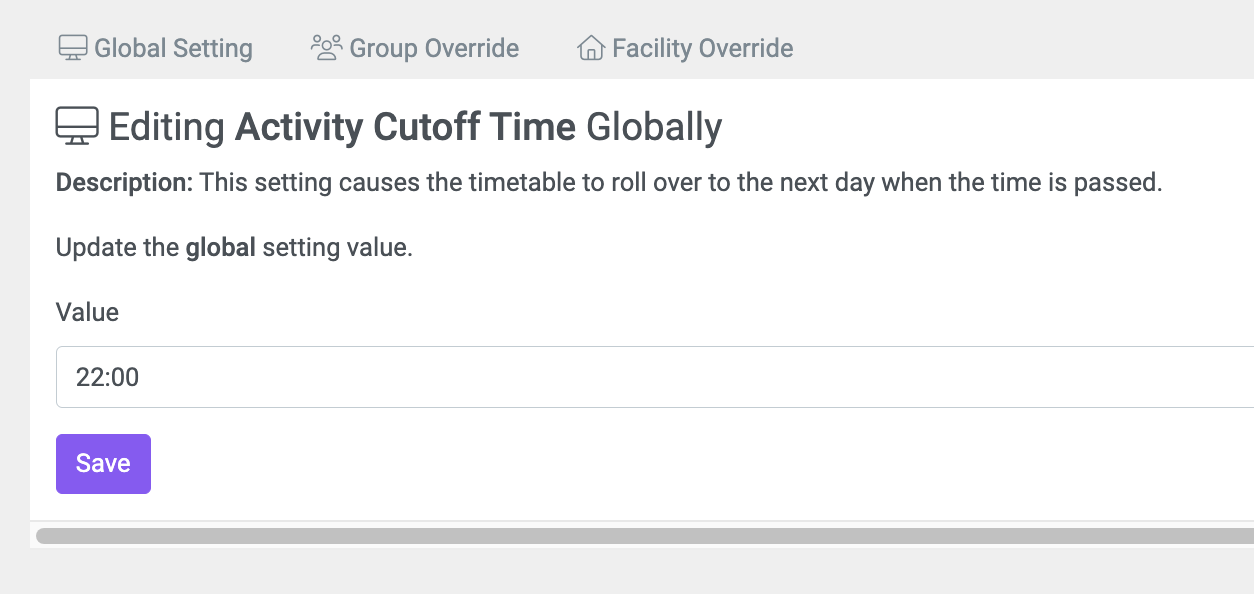Click the 22:00 text inside Value field
This screenshot has height=594, width=1254.
(x=107, y=378)
